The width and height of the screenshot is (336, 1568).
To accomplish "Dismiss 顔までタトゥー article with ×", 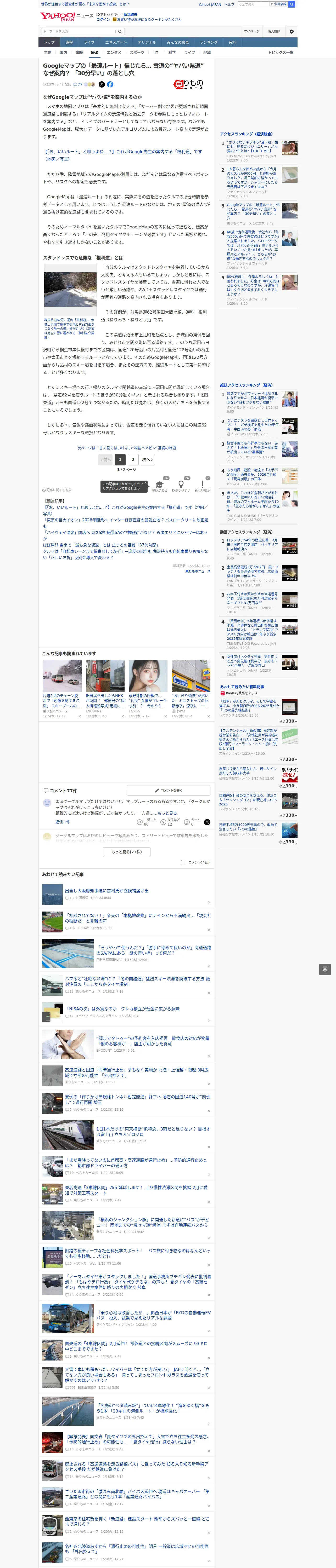I will (209, 1056).
